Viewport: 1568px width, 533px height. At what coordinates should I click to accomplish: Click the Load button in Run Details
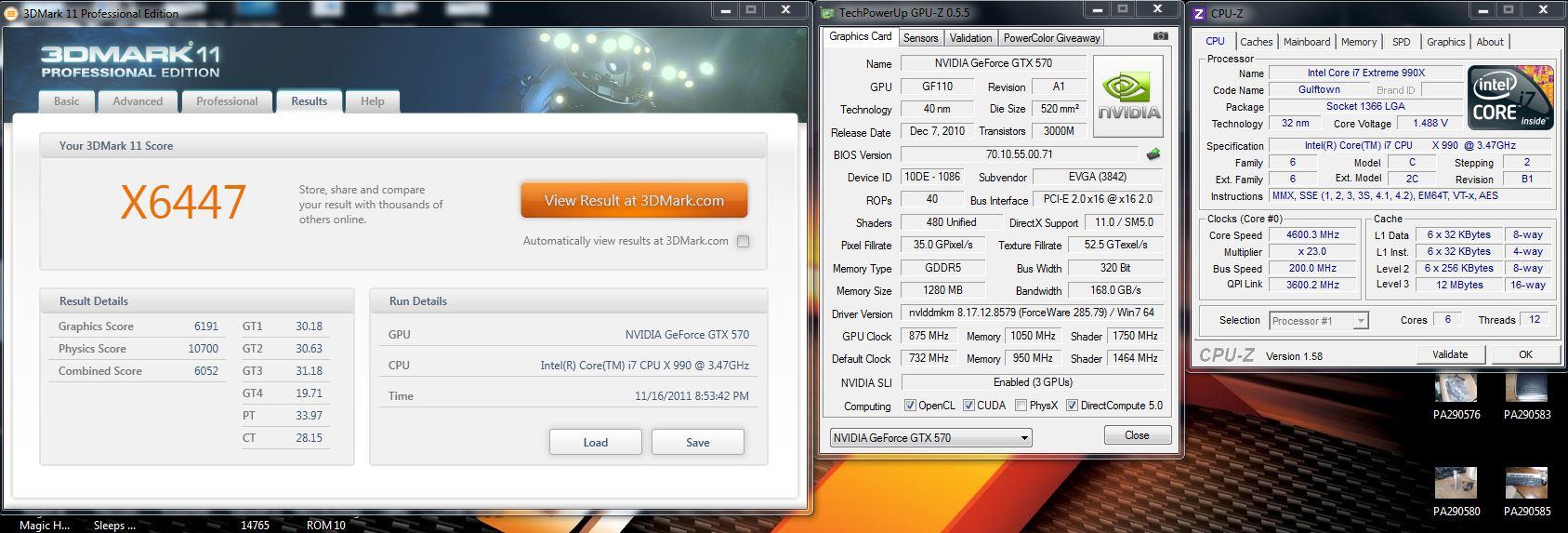(595, 442)
